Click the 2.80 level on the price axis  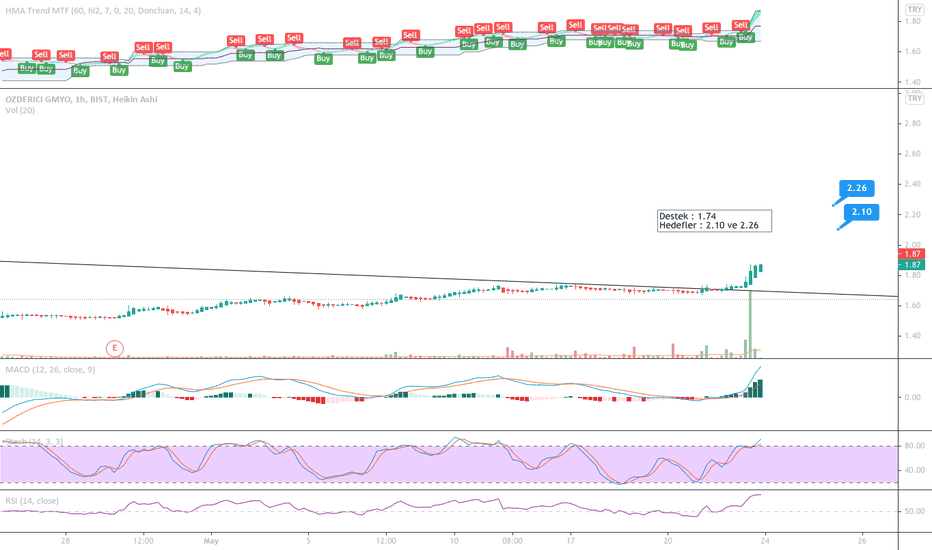912,123
